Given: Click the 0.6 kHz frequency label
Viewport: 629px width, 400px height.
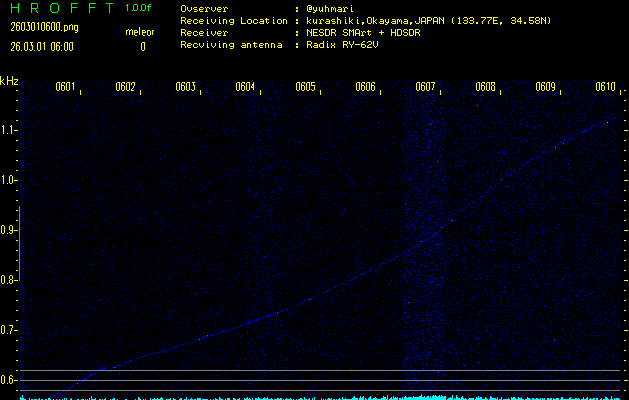Looking at the screenshot, I should click(9, 380).
